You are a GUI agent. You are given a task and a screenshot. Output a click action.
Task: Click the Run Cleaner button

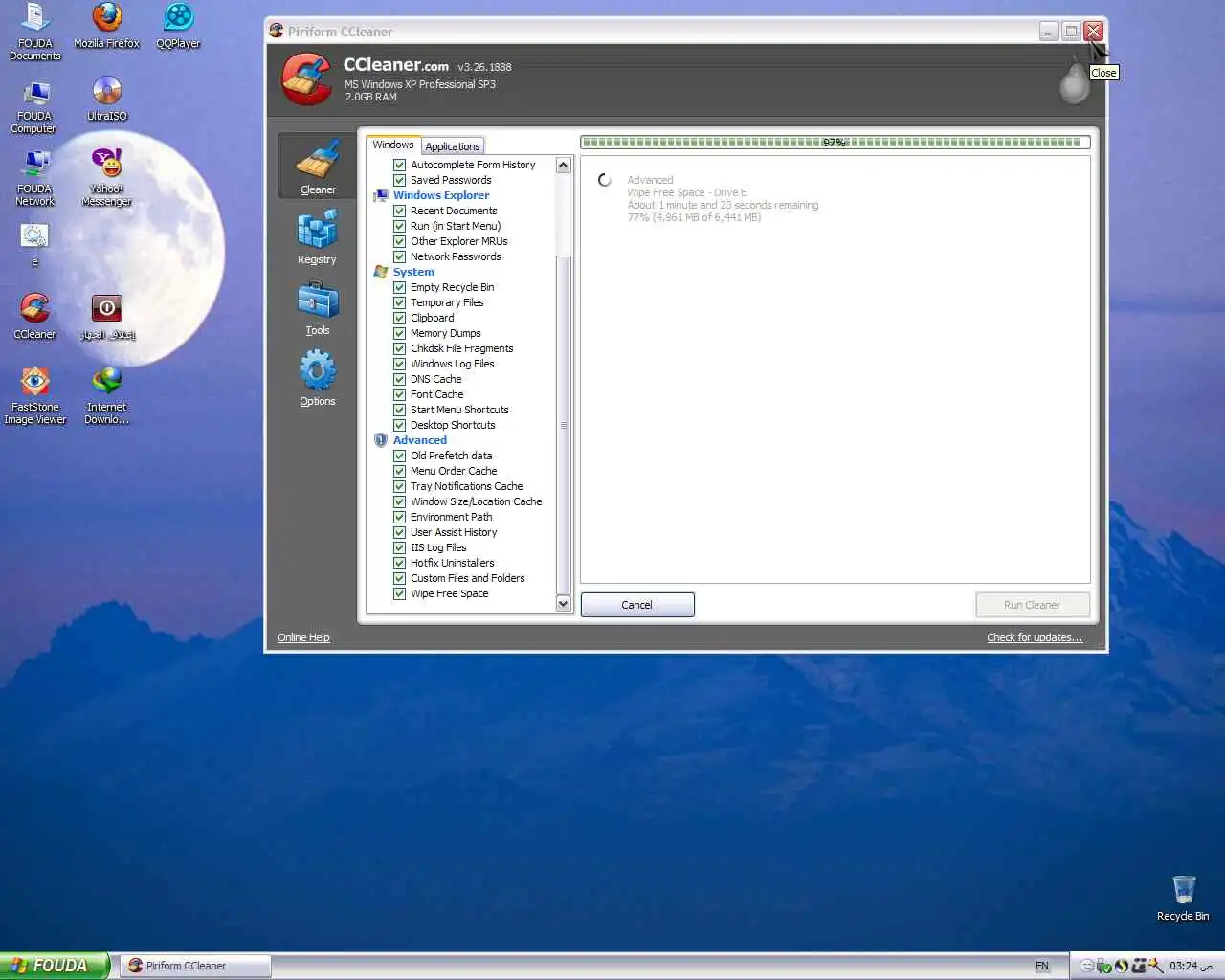click(x=1032, y=605)
